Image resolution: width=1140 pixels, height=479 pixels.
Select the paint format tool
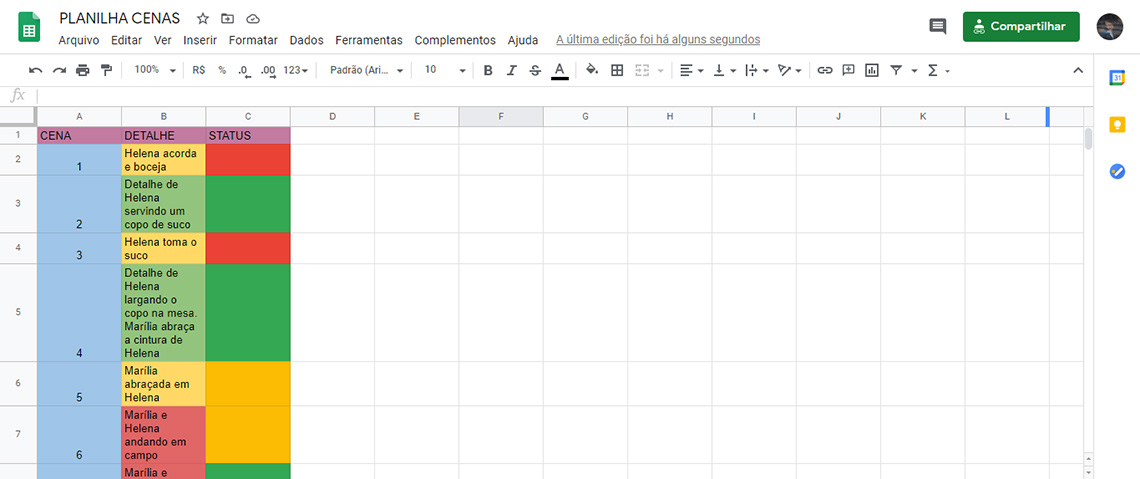pyautogui.click(x=106, y=70)
